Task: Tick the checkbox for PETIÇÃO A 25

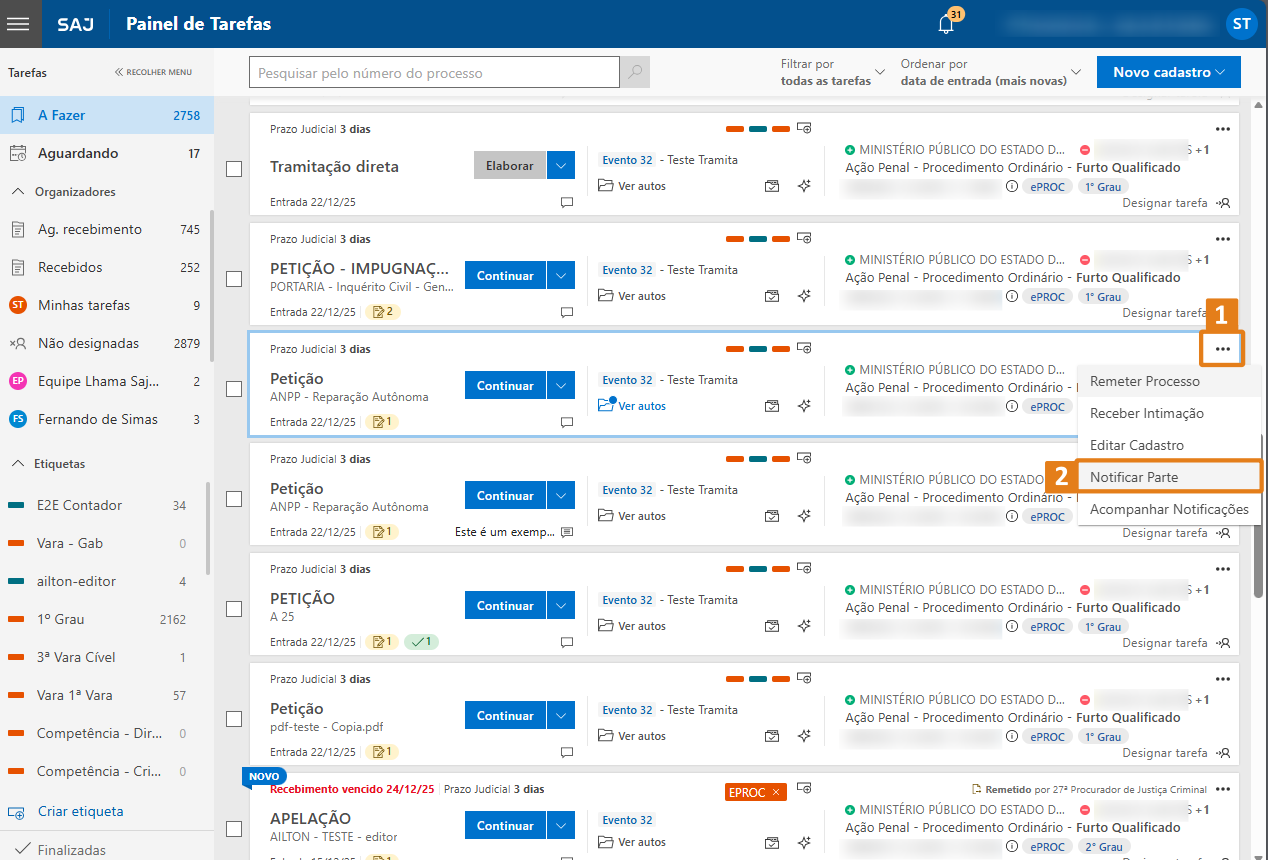Action: click(234, 609)
